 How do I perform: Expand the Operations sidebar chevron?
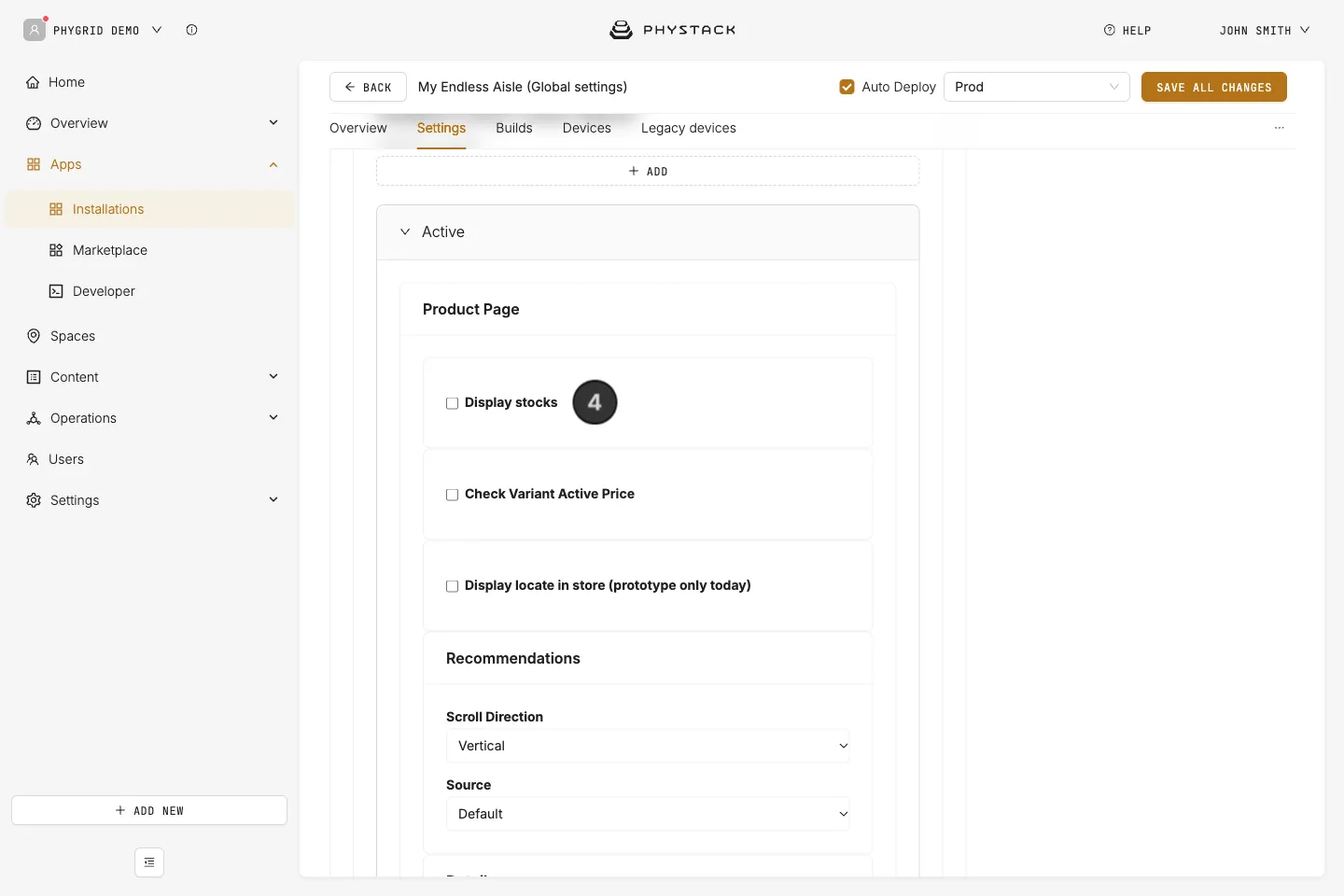273,417
